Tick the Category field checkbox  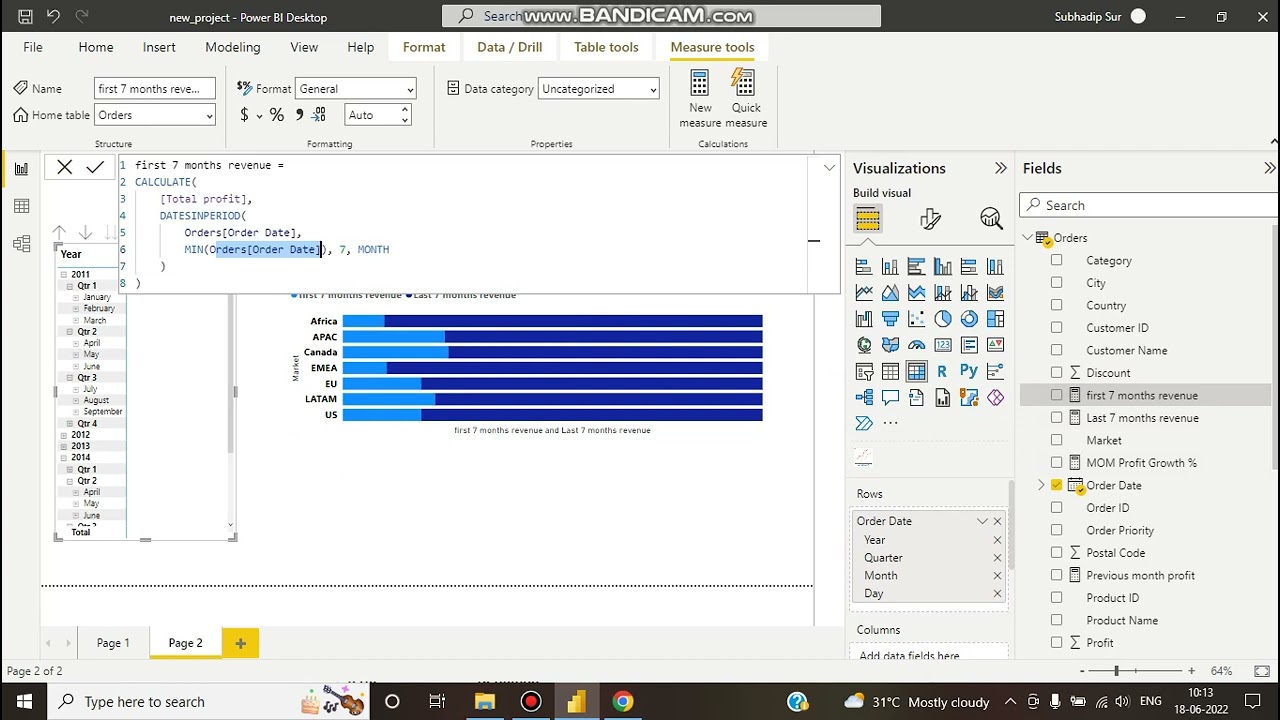(x=1056, y=260)
